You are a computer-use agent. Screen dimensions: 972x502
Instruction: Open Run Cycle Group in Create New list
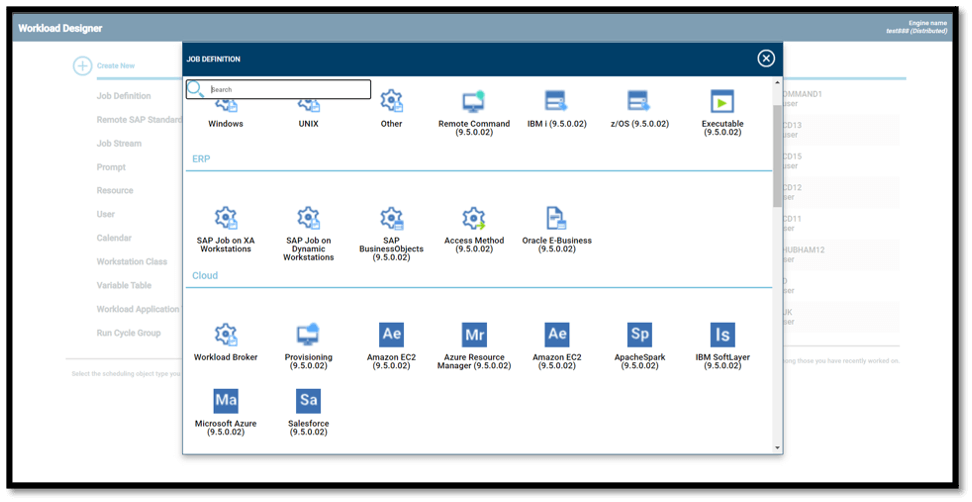tap(128, 333)
